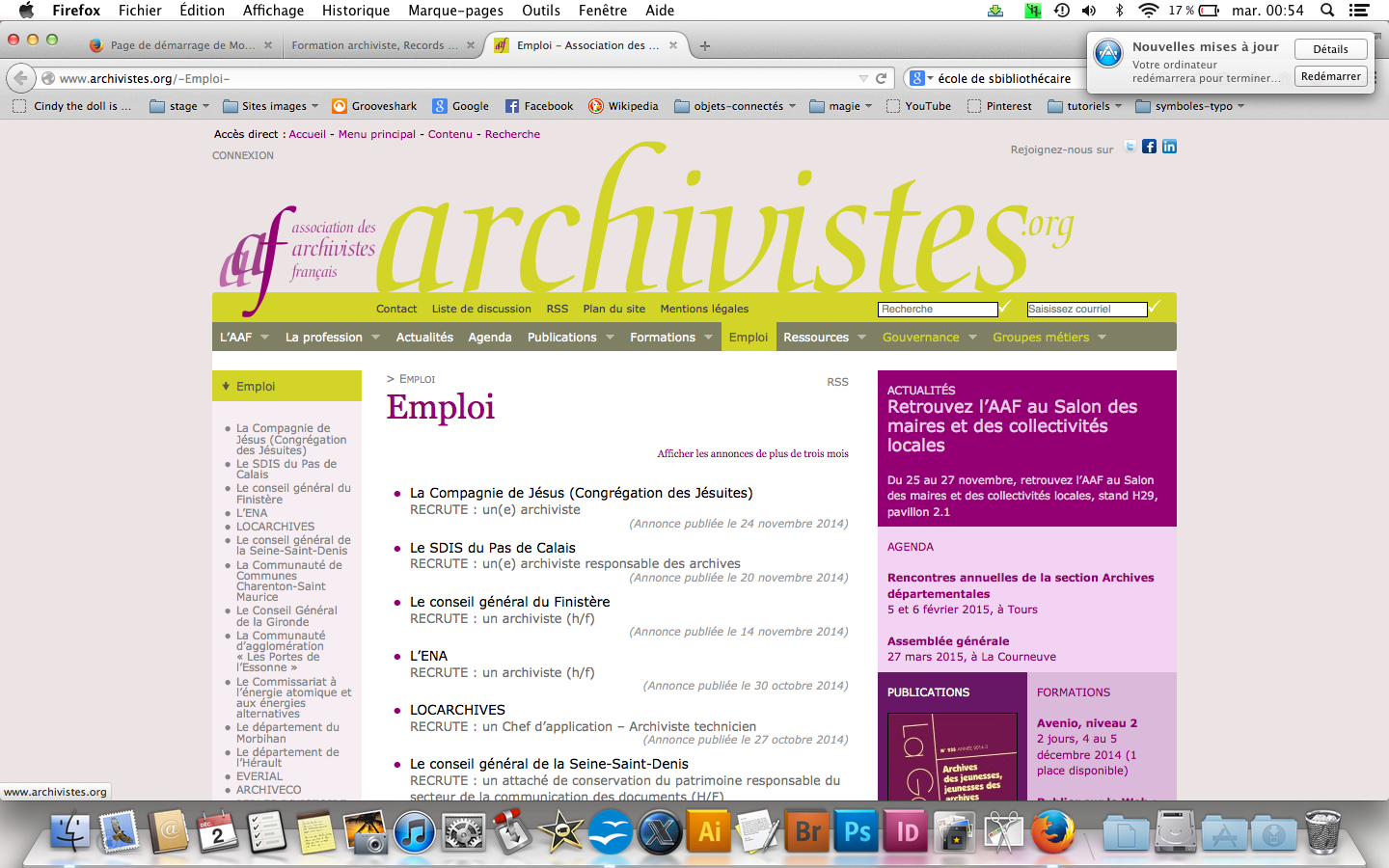
Task: Click the Détails button in update notification
Action: point(1330,49)
